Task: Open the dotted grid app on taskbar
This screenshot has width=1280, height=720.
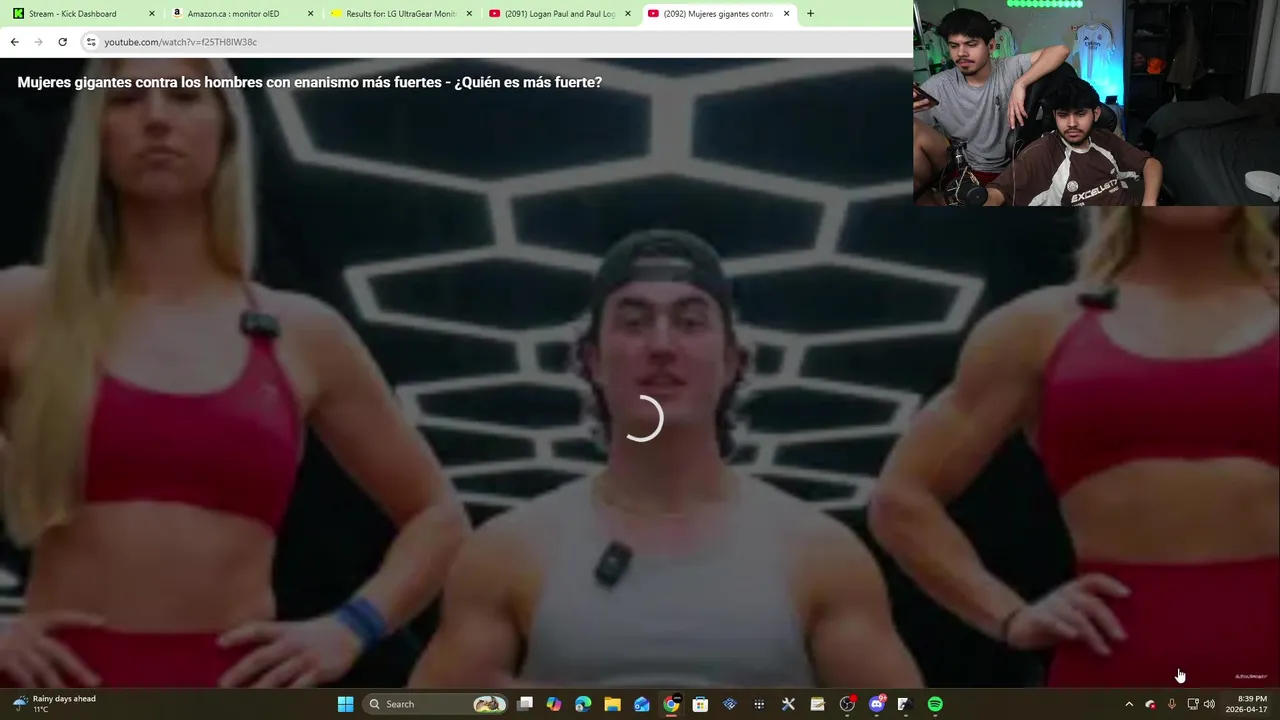Action: [759, 704]
